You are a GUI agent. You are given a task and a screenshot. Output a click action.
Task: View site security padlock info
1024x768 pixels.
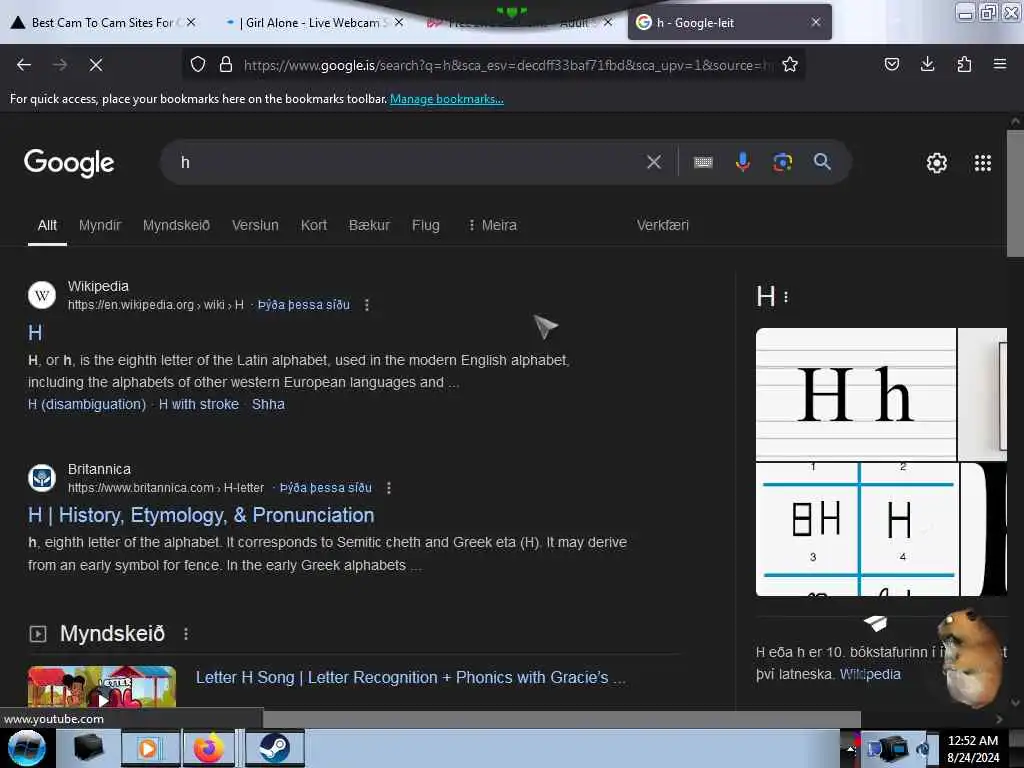tap(226, 65)
